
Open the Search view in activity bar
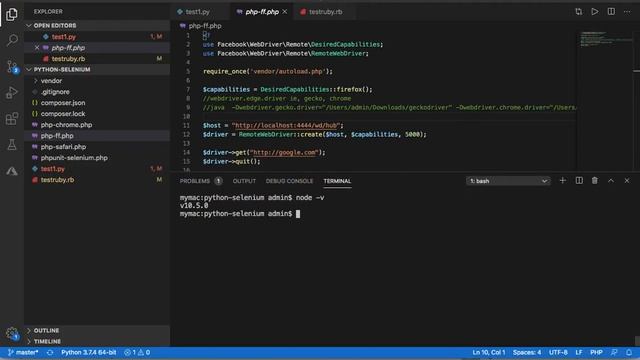click(x=12, y=40)
